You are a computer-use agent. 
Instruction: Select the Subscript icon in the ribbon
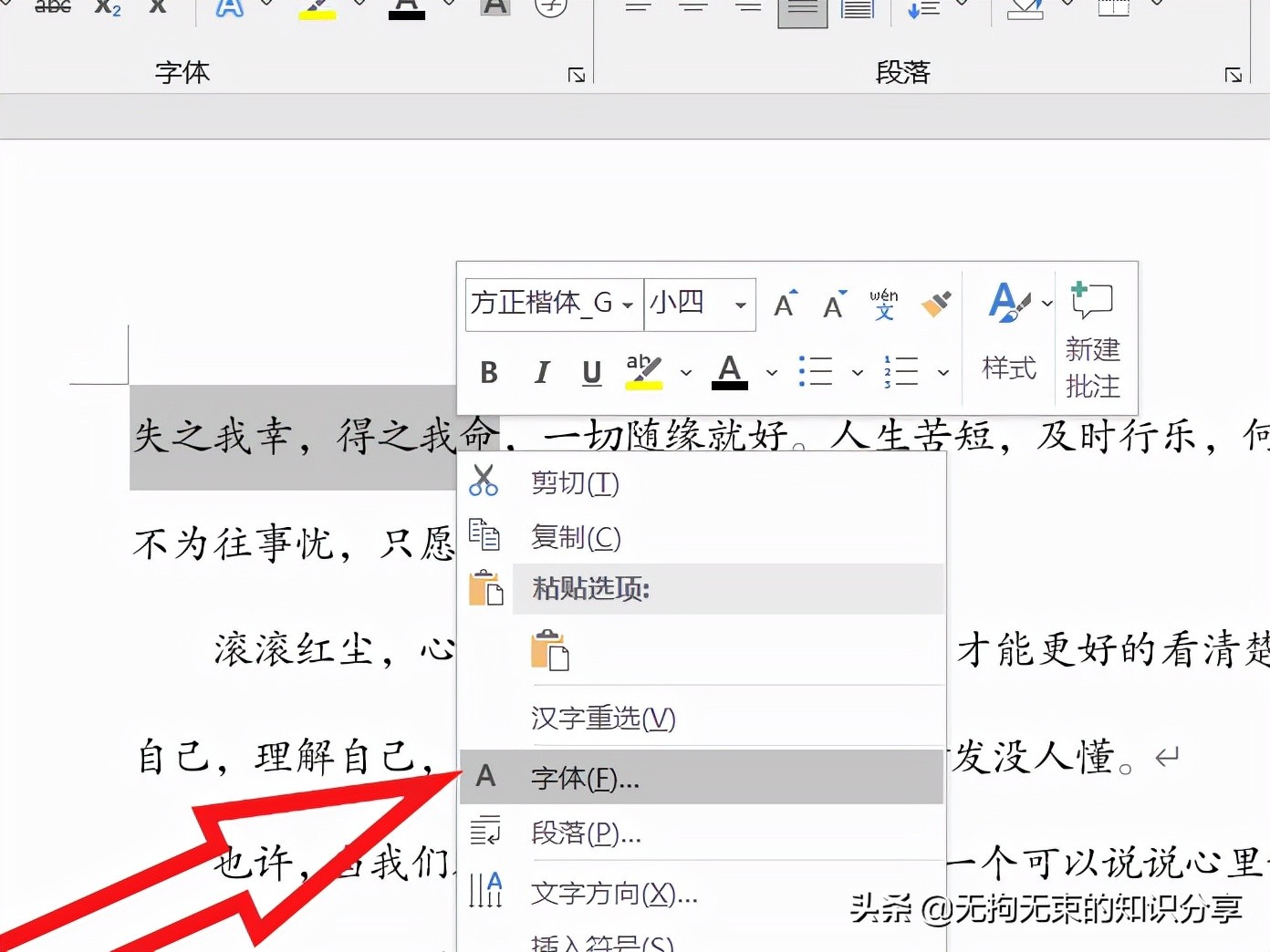point(106,9)
